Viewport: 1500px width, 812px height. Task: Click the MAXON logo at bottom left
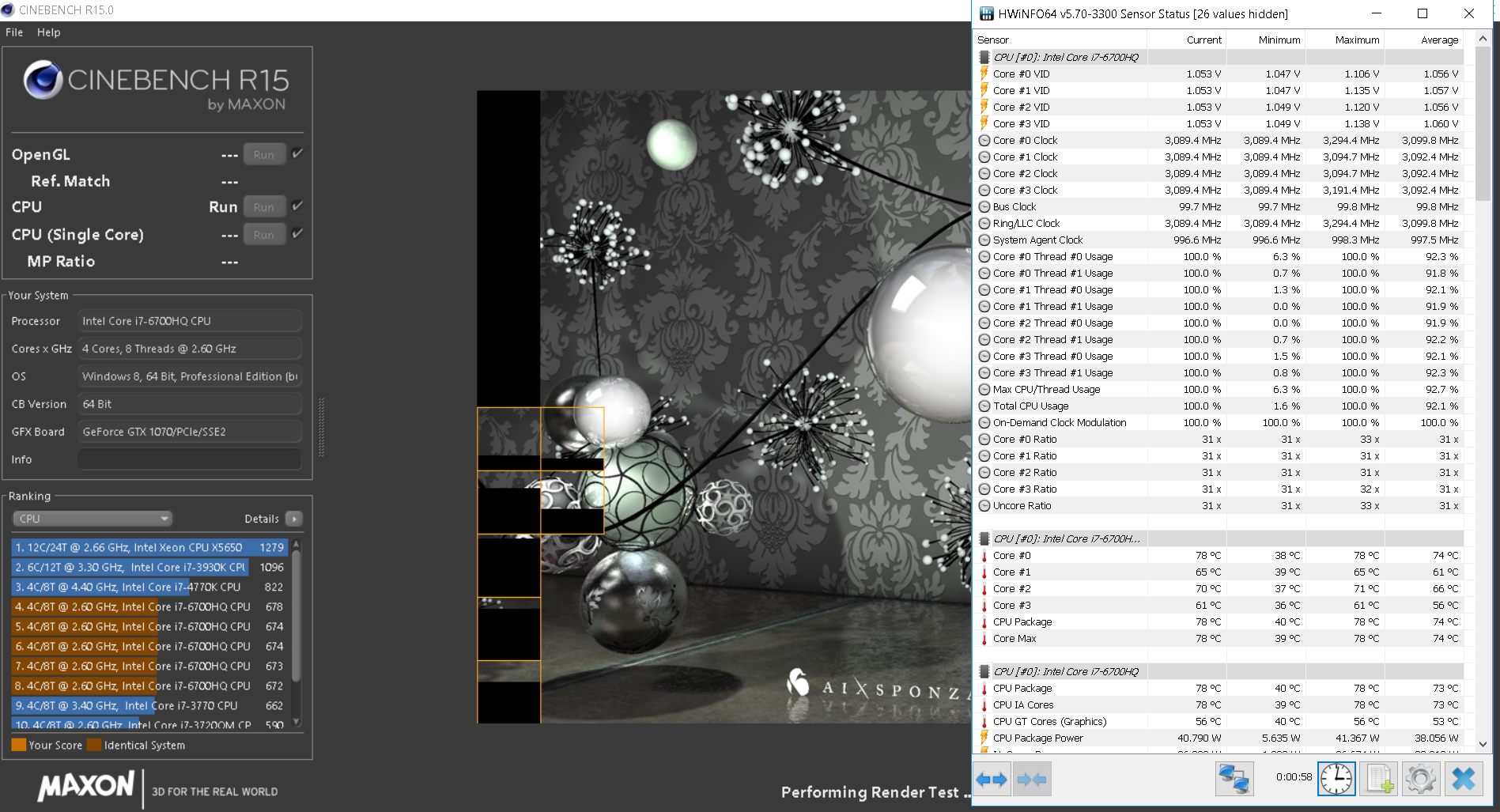point(86,786)
